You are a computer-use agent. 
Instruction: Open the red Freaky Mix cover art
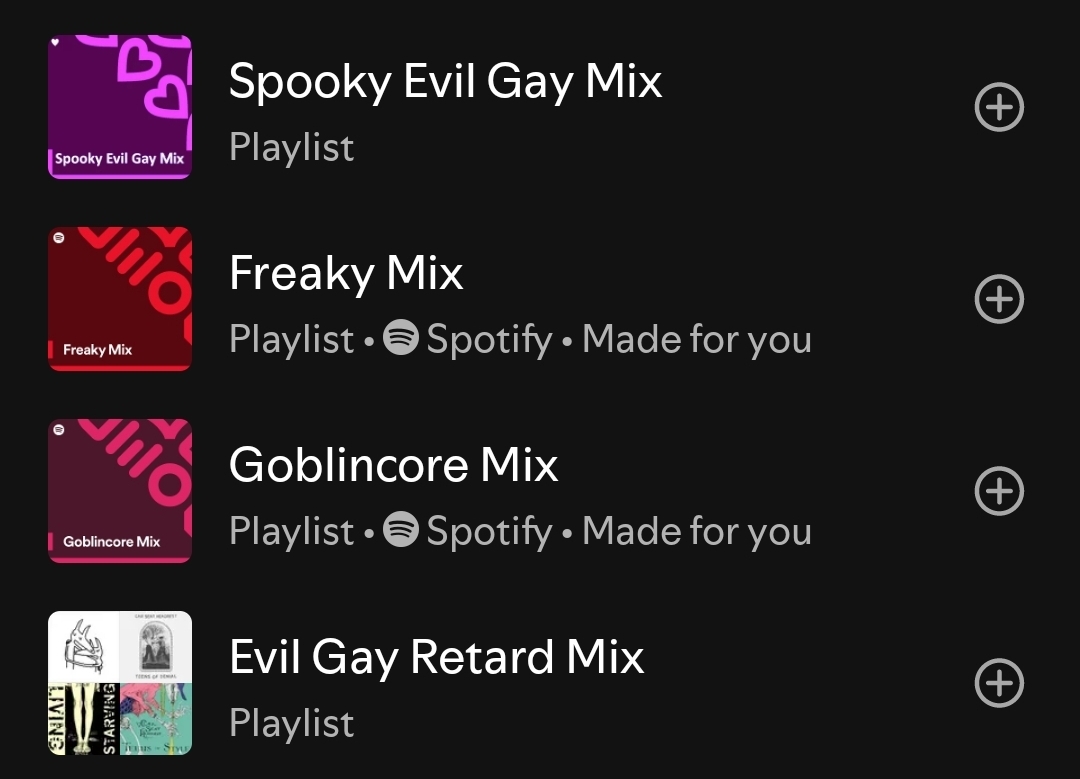click(x=120, y=299)
